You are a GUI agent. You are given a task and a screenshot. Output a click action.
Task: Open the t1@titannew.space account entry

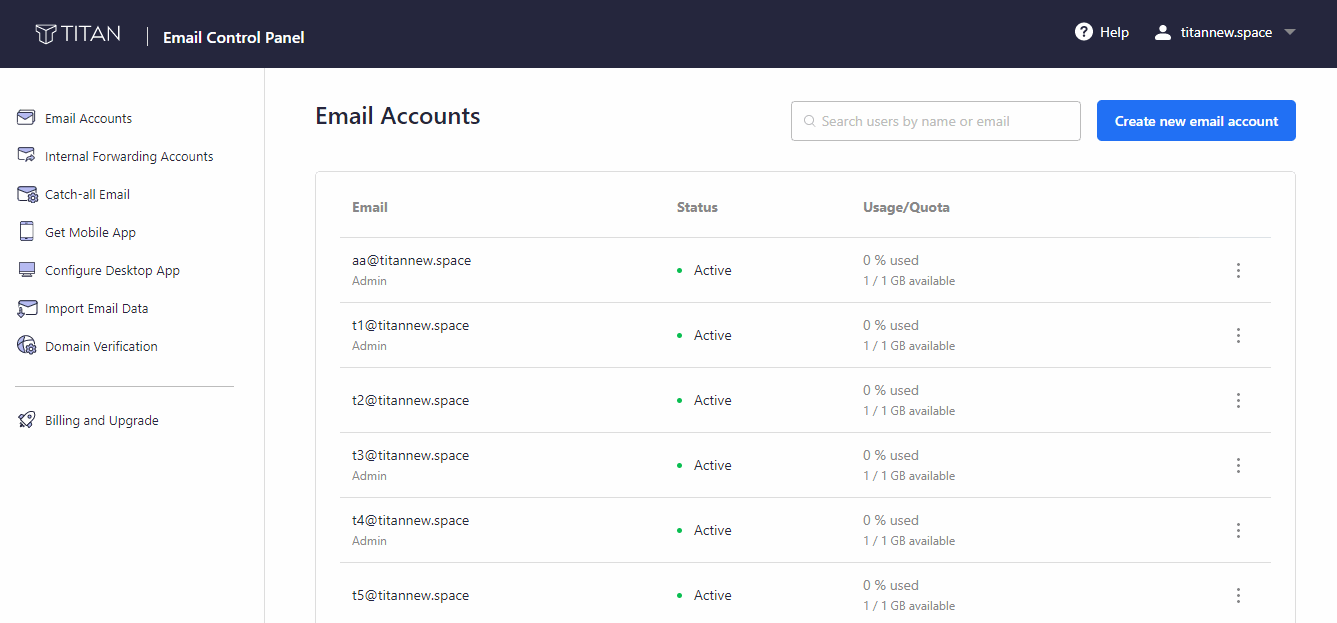(x=411, y=325)
